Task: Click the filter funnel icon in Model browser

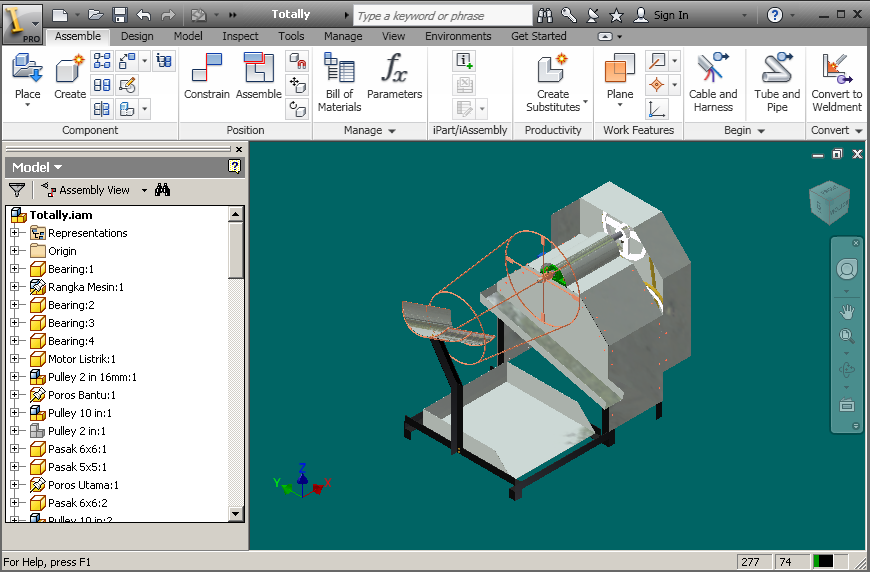Action: (x=17, y=190)
